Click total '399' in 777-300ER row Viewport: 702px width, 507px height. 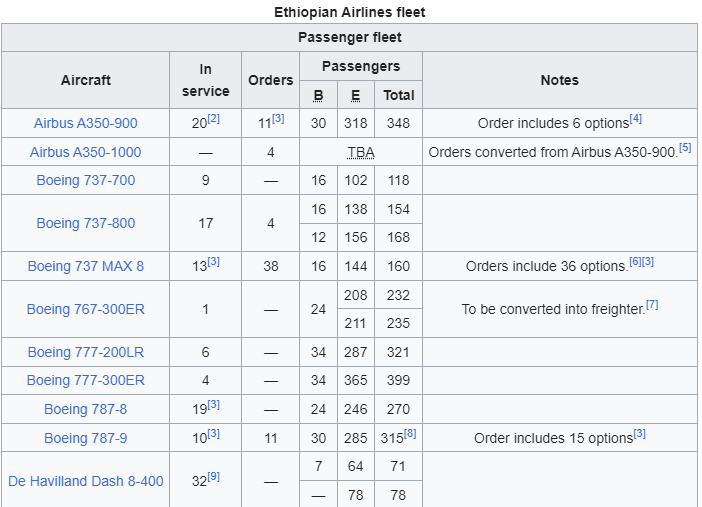[x=398, y=380]
